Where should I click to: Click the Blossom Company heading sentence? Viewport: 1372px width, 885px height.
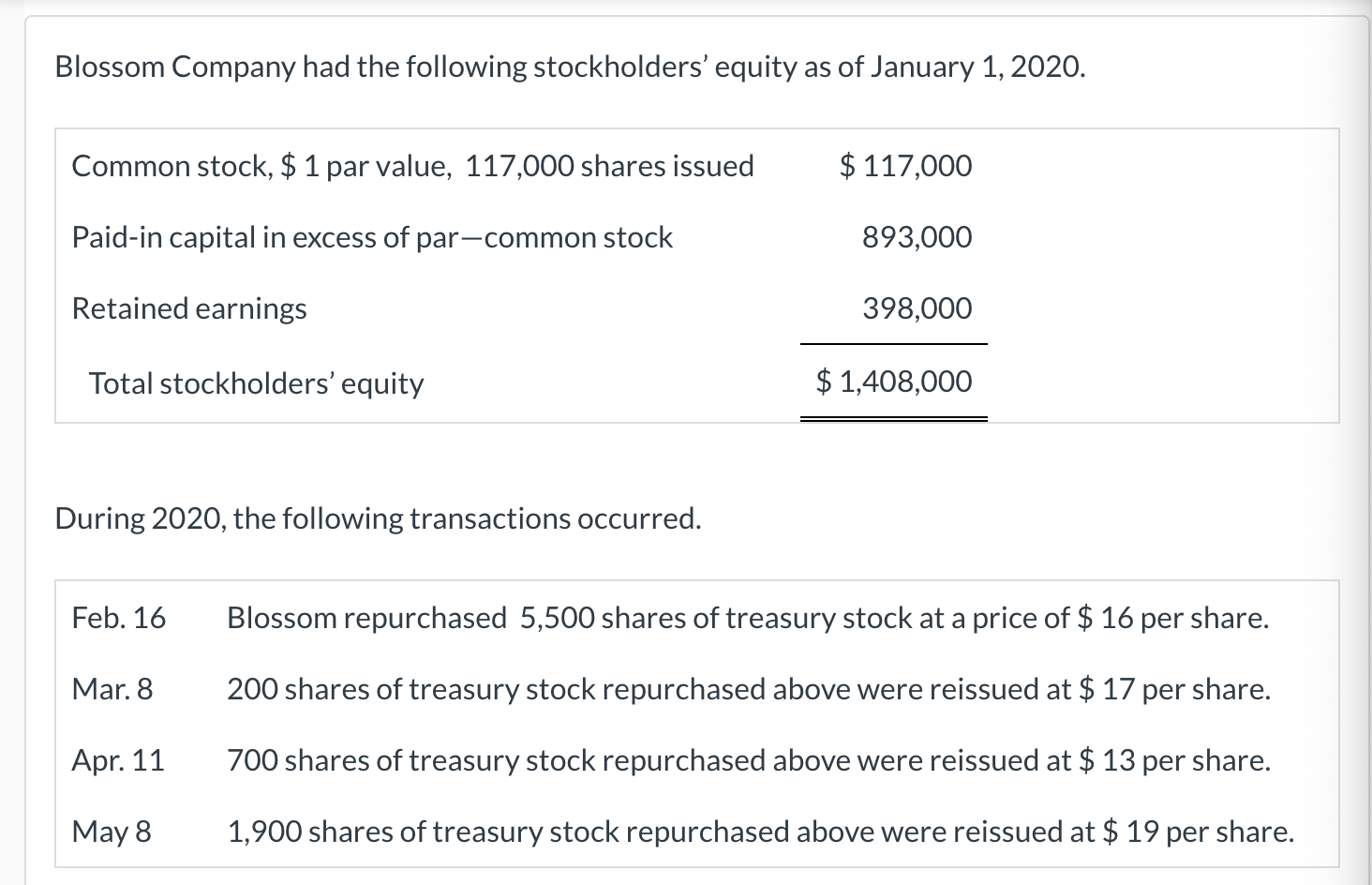click(x=571, y=67)
